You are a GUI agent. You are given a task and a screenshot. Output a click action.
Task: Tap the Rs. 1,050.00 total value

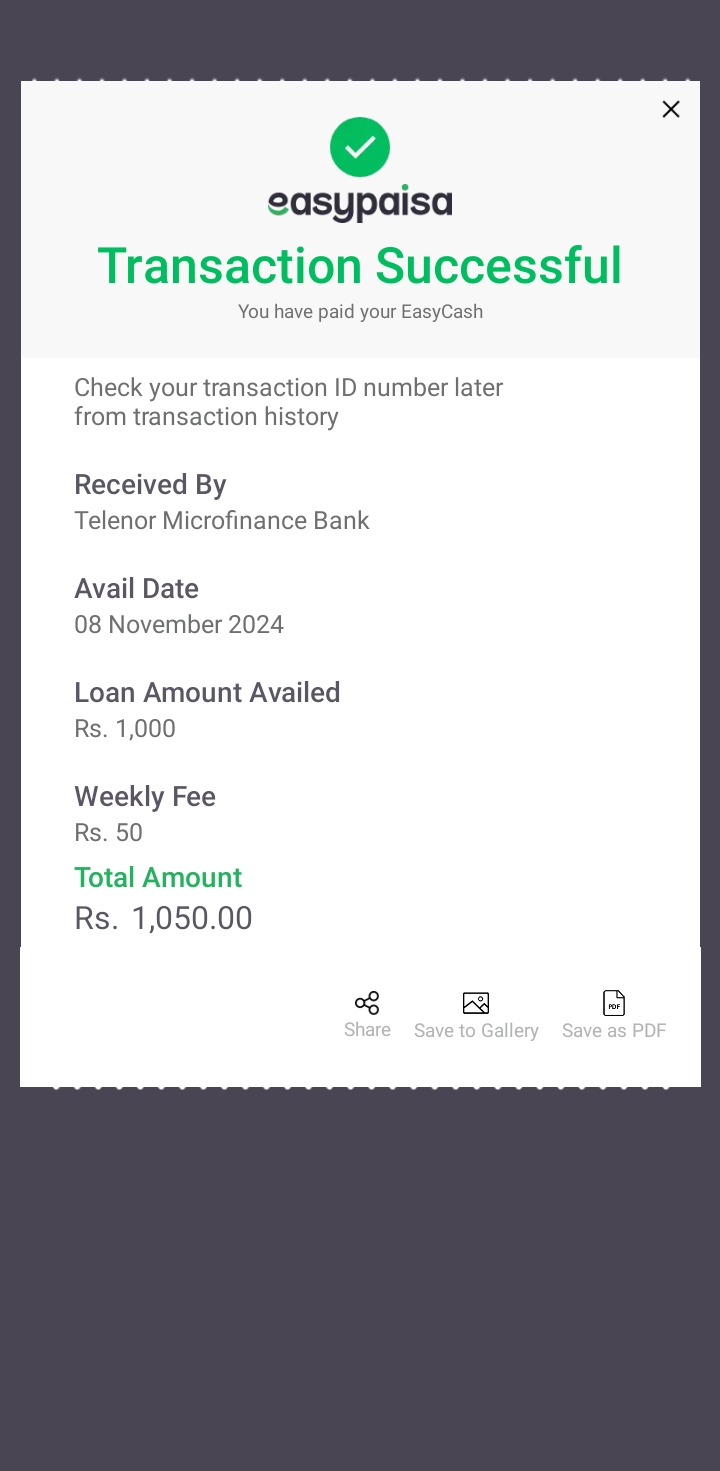coord(163,918)
